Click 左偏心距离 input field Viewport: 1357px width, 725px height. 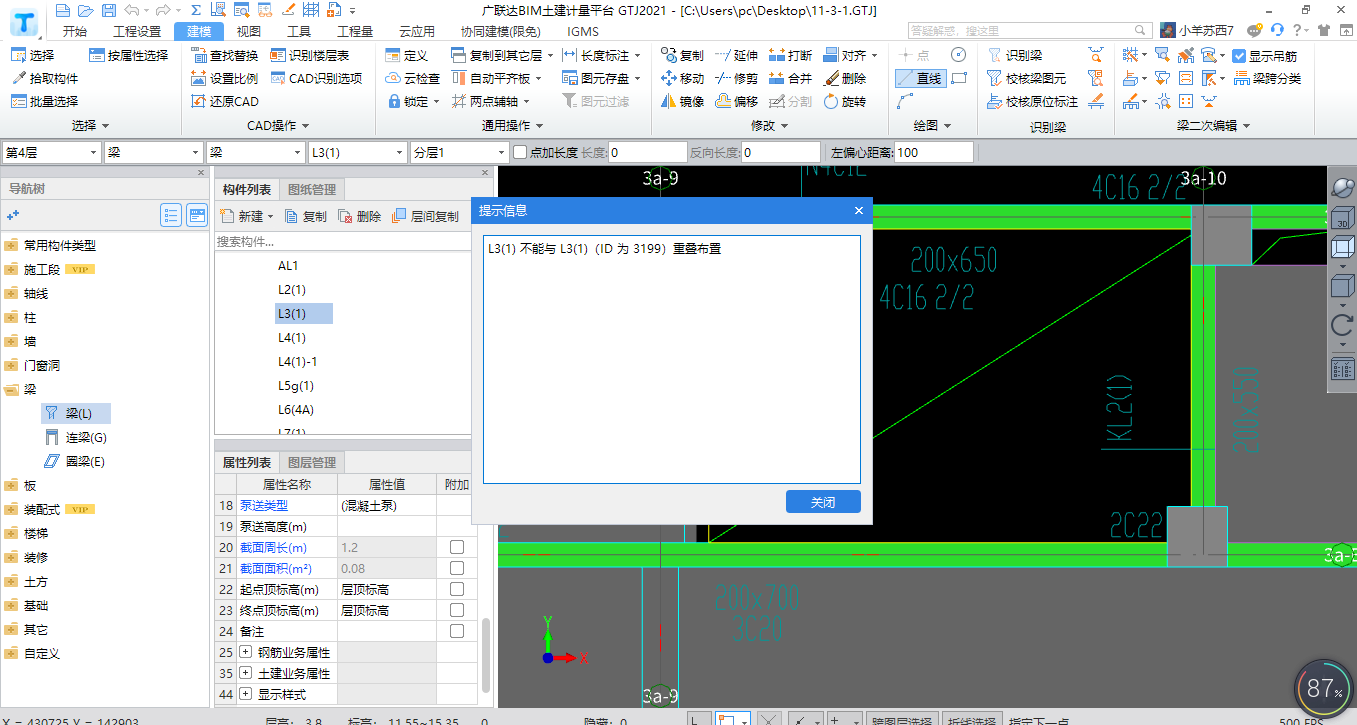tap(934, 152)
